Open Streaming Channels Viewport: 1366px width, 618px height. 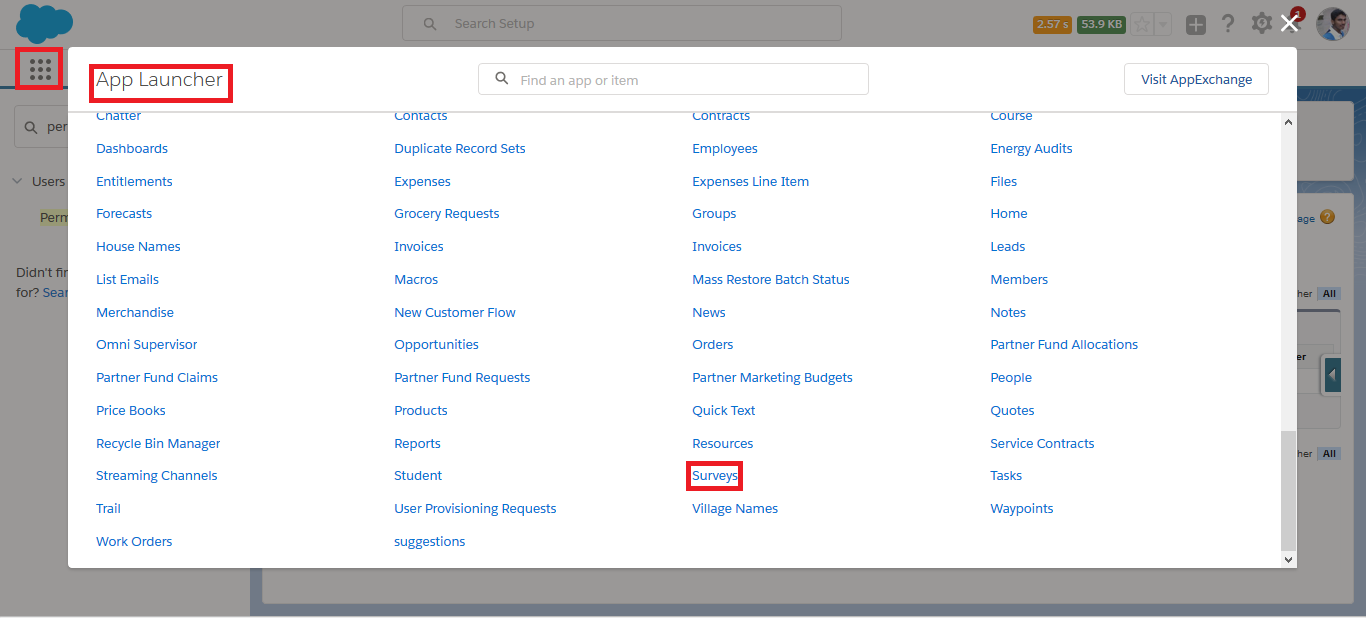pos(157,475)
